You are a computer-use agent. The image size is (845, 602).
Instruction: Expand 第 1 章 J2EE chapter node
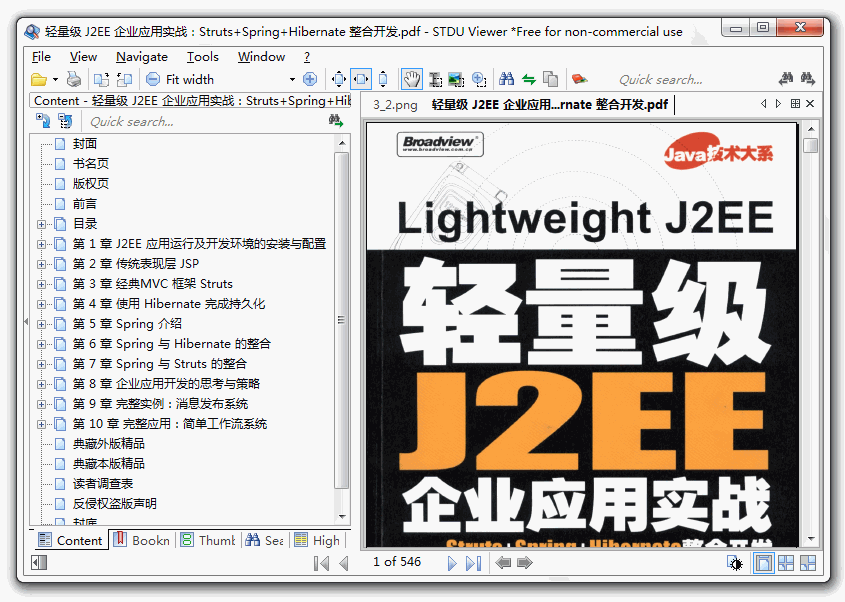pos(41,244)
